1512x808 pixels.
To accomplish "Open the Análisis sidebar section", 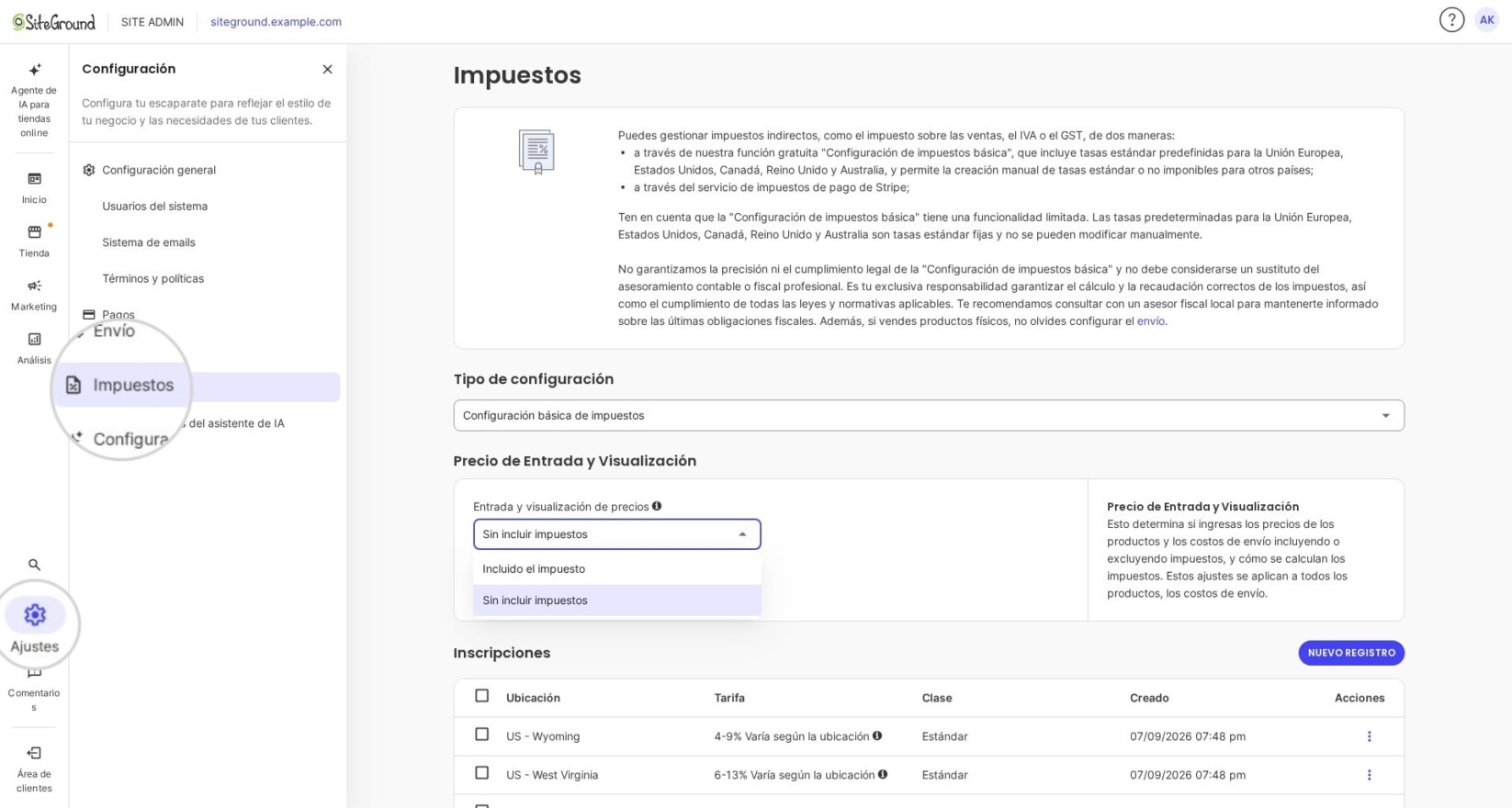I will (34, 349).
